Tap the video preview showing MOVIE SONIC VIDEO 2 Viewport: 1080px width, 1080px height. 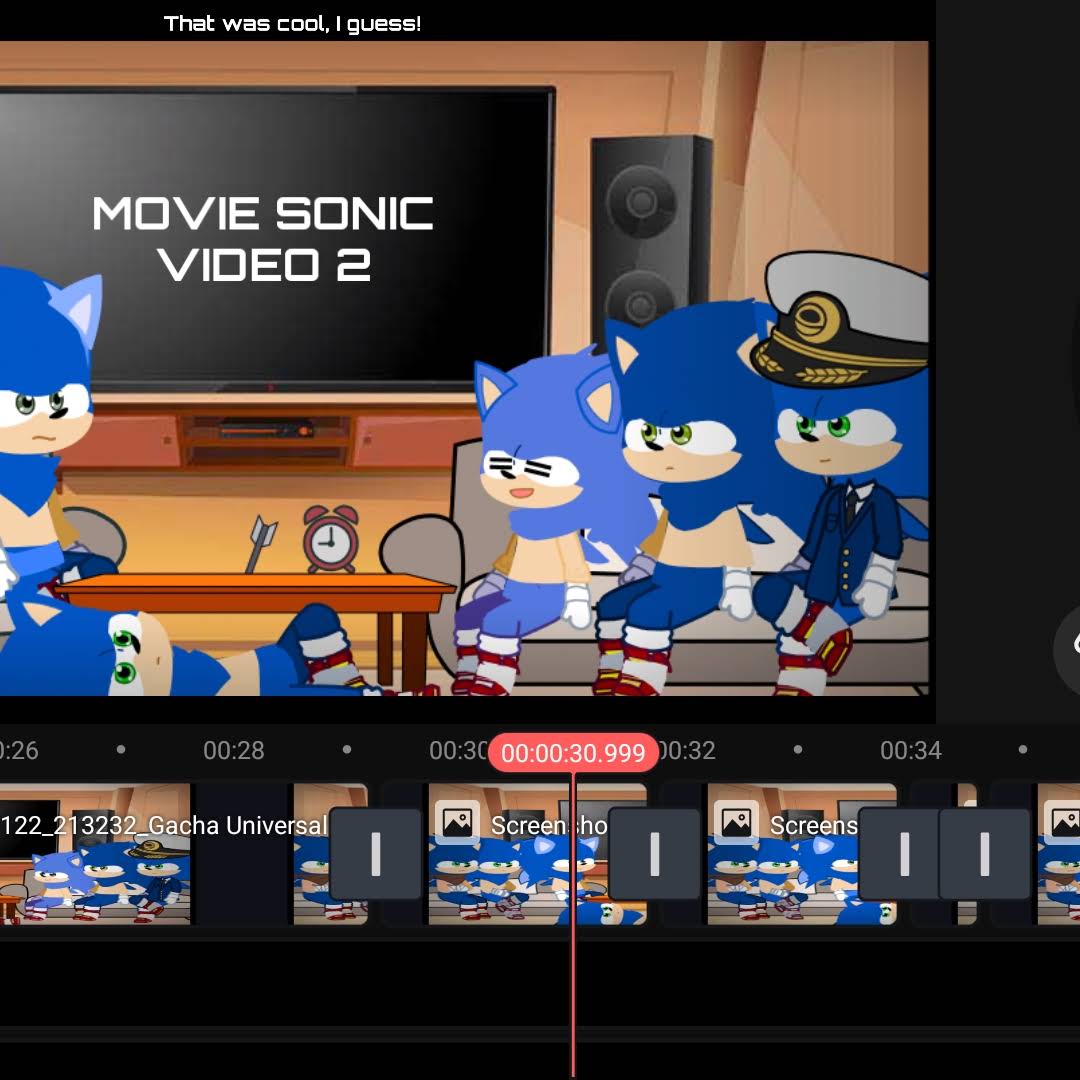pyautogui.click(x=464, y=368)
